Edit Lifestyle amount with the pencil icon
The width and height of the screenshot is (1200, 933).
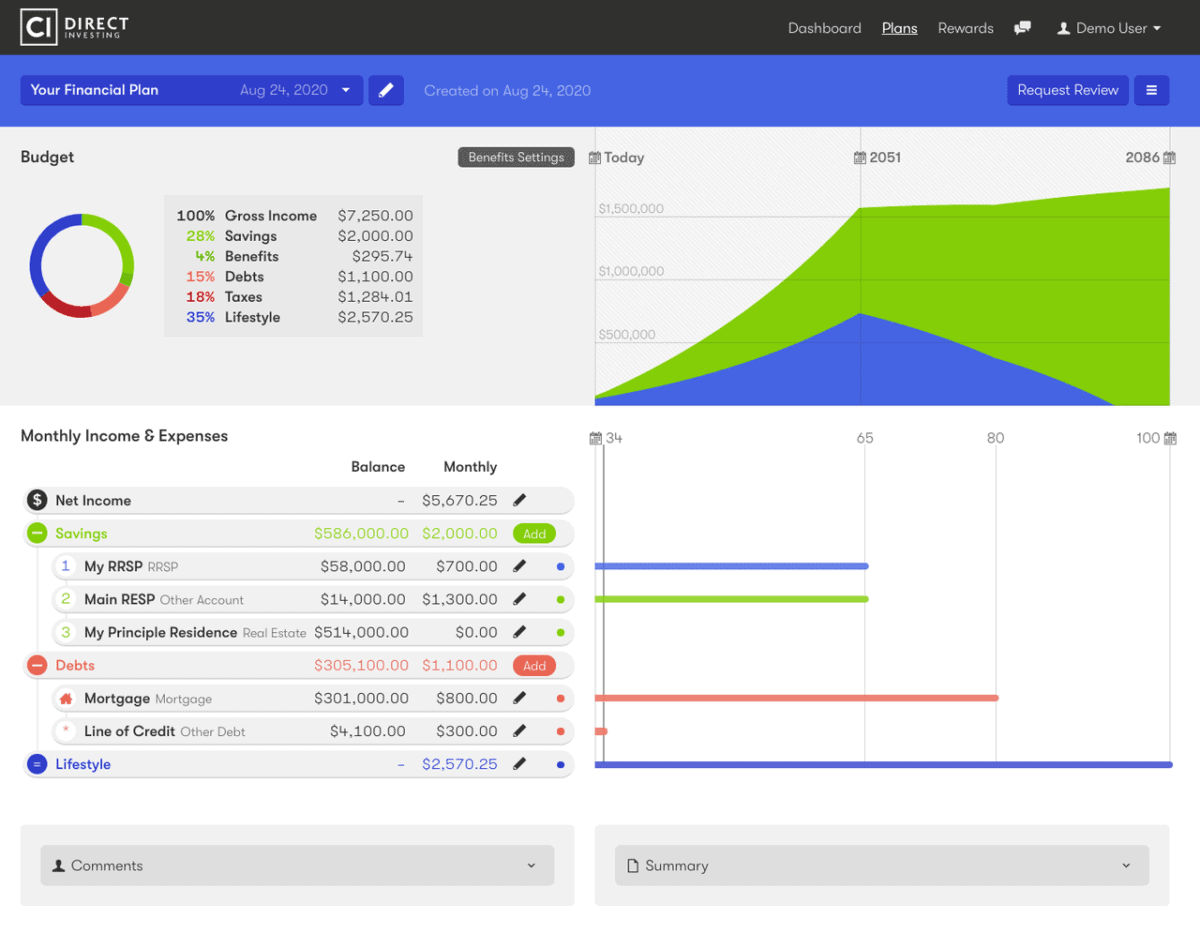coord(519,764)
